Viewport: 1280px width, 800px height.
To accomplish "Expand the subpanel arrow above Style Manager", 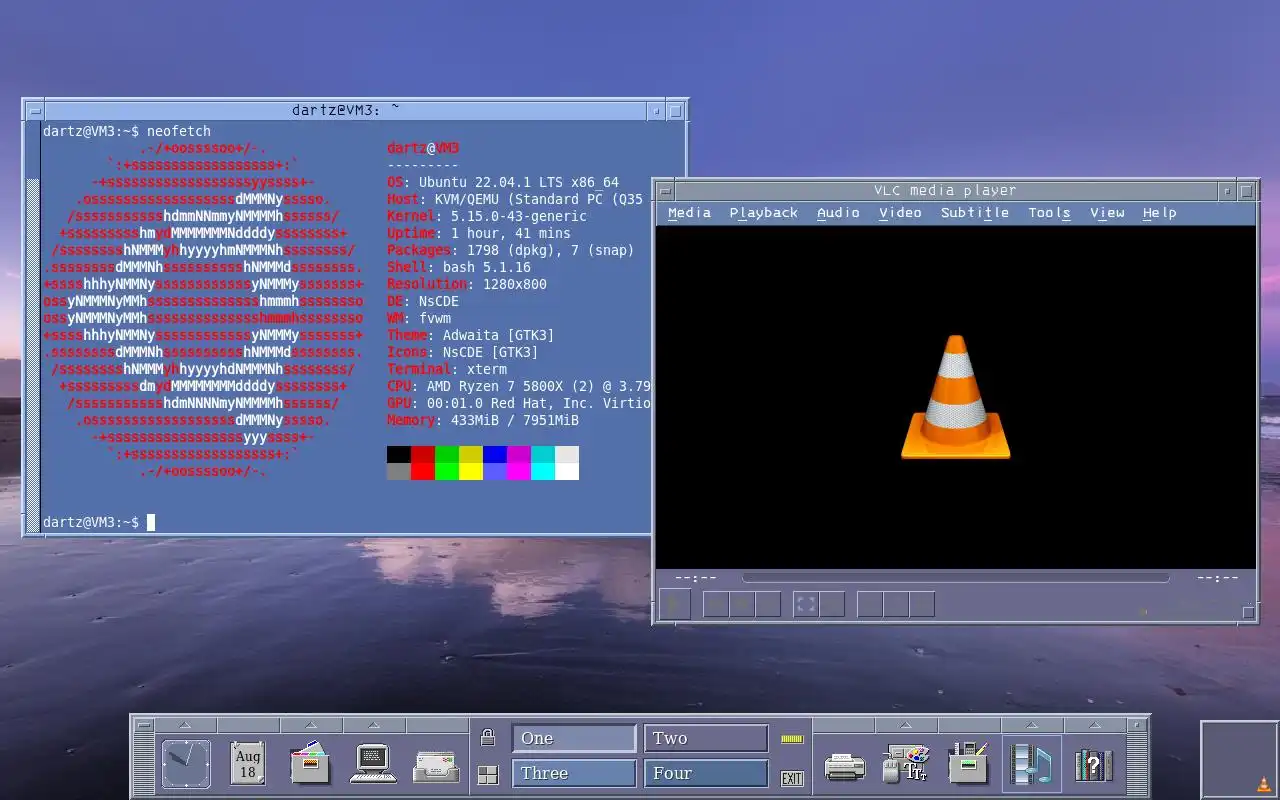I will coord(906,725).
